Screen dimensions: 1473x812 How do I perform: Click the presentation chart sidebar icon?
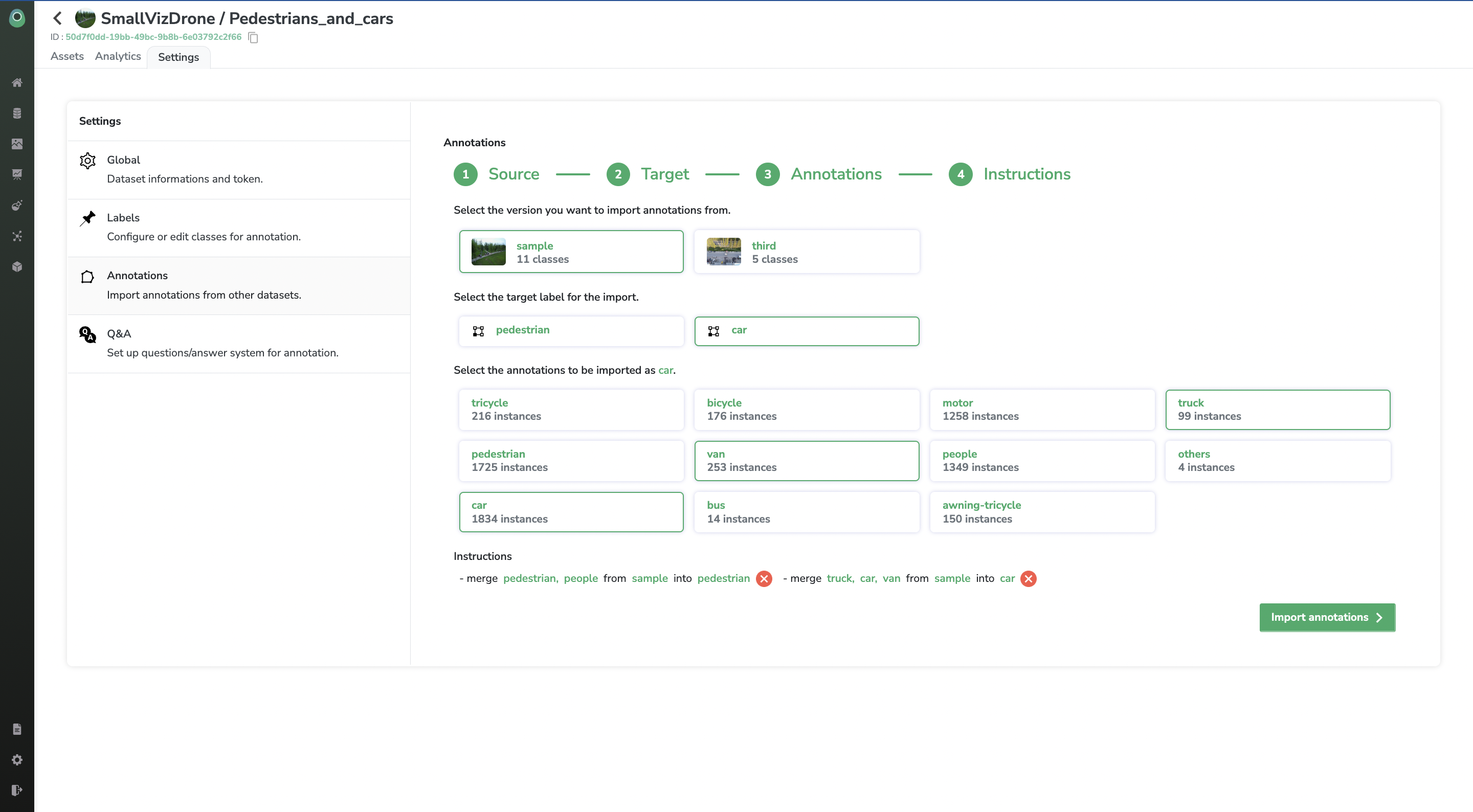point(17,174)
